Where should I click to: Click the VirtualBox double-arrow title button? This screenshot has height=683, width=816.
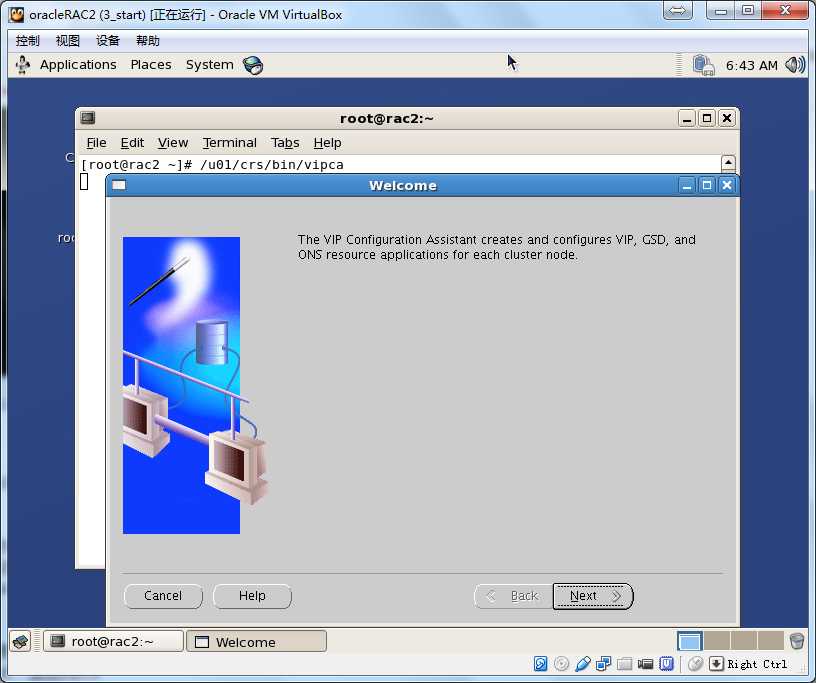(678, 10)
